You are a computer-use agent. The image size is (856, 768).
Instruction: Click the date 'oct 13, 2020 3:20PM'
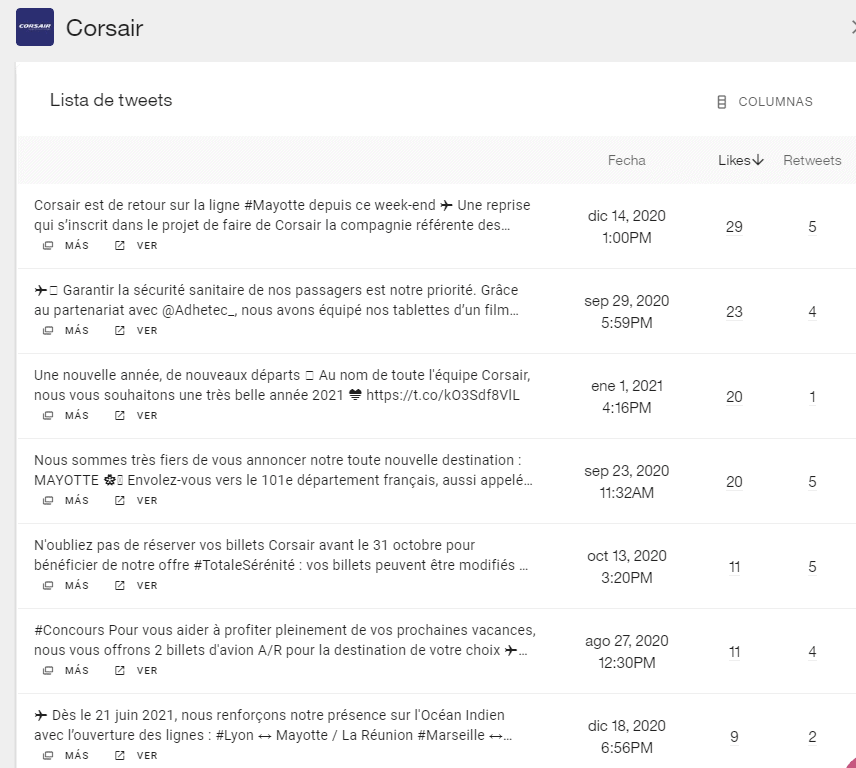[x=627, y=567]
